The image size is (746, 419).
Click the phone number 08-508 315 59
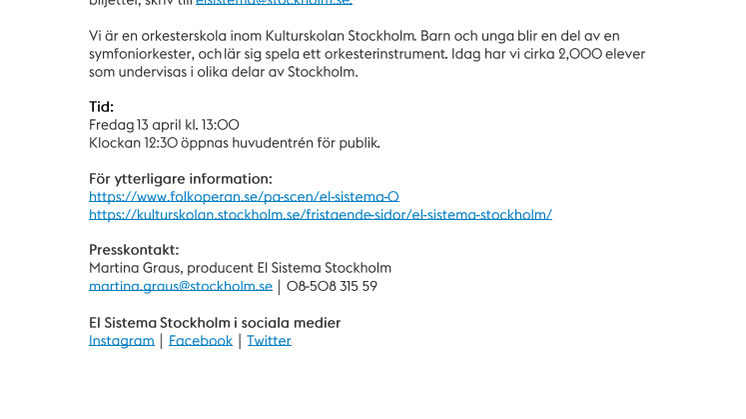[332, 287]
